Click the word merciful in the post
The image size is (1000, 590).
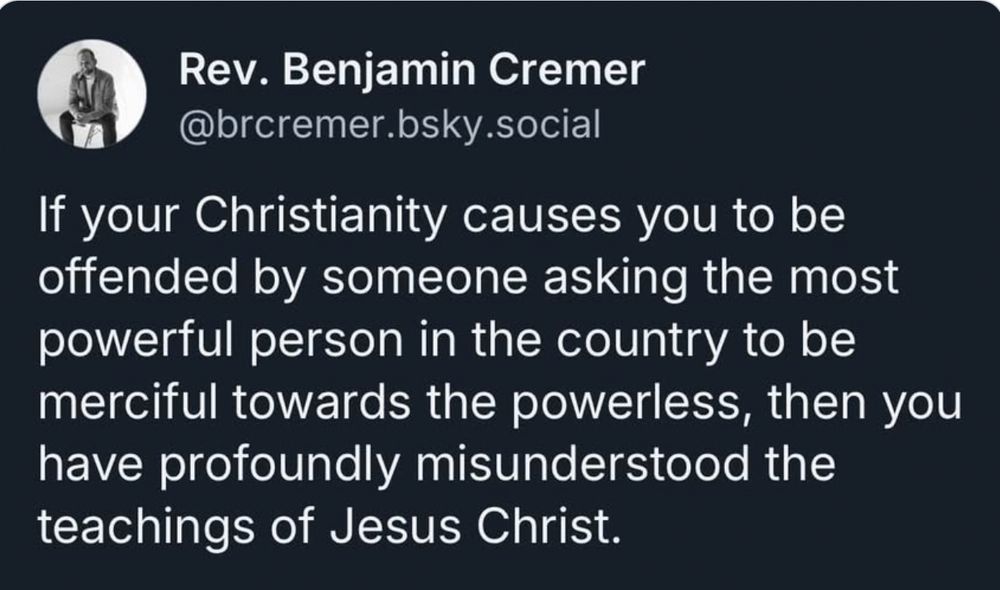129,402
